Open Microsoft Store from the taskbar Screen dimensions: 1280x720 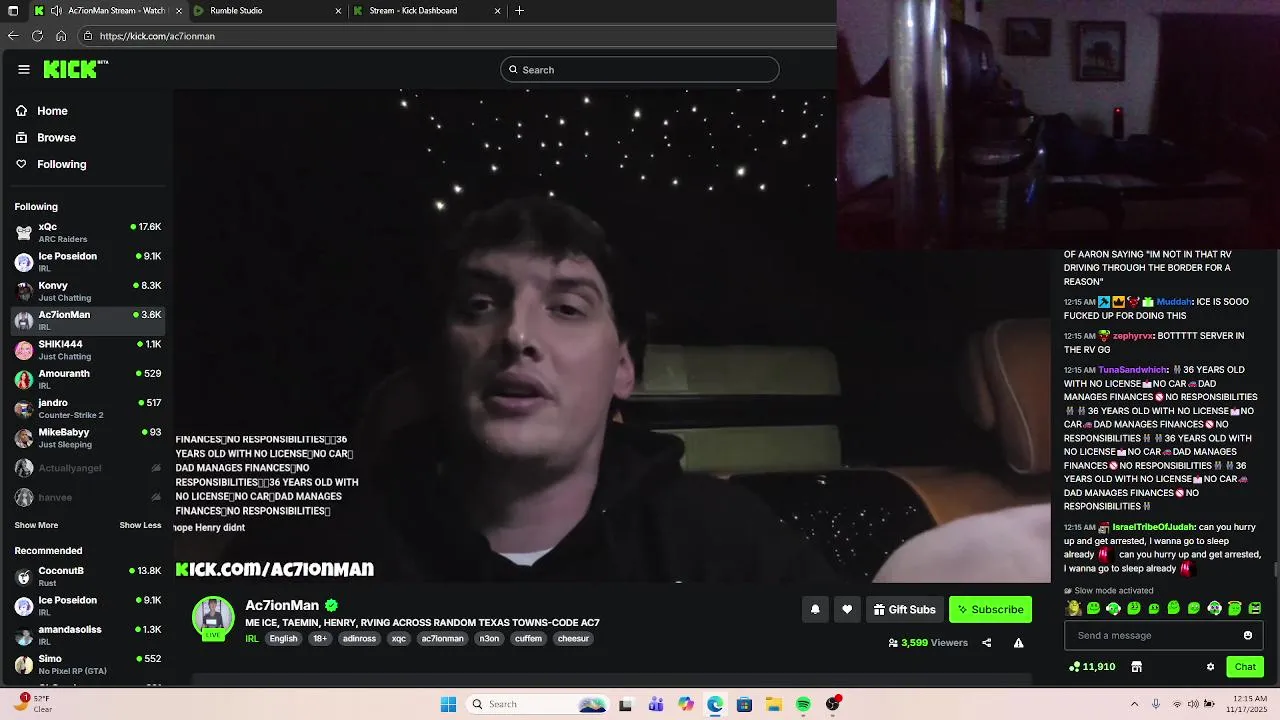(x=744, y=704)
